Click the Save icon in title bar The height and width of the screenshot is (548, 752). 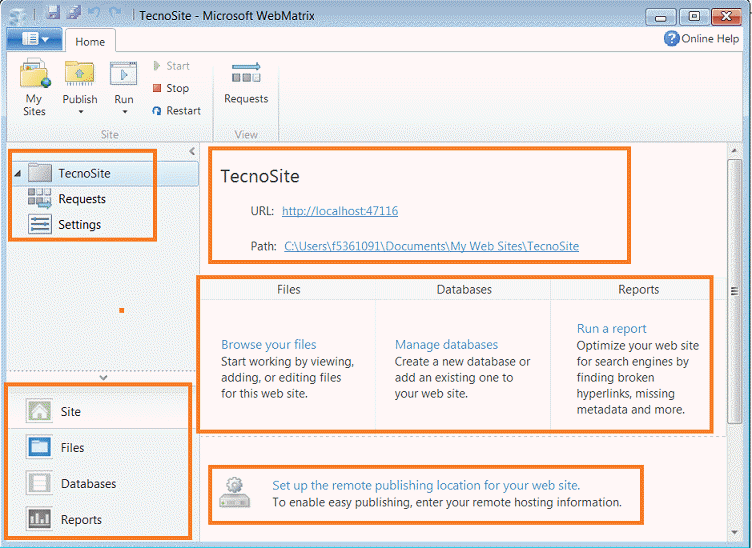[52, 13]
